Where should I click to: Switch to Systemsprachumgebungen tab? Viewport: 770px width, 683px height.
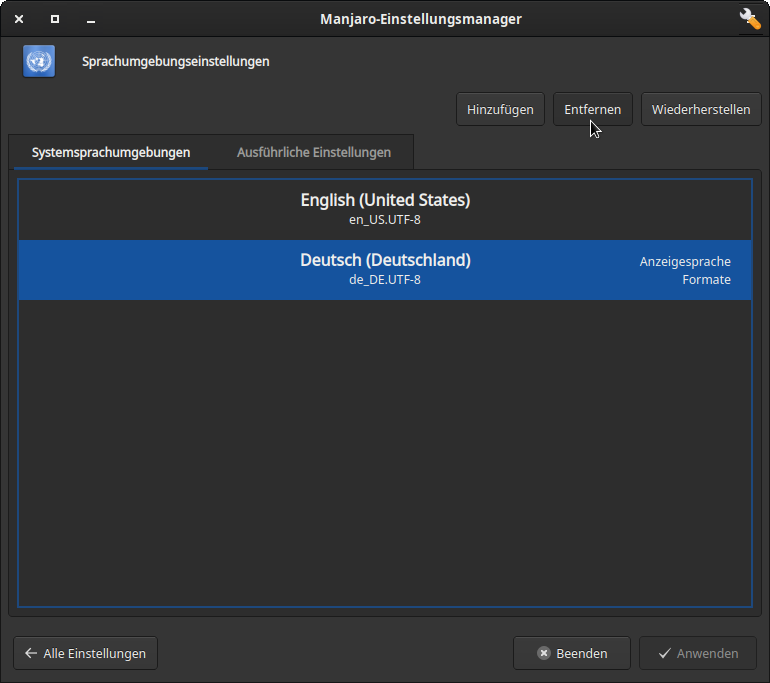click(x=111, y=152)
